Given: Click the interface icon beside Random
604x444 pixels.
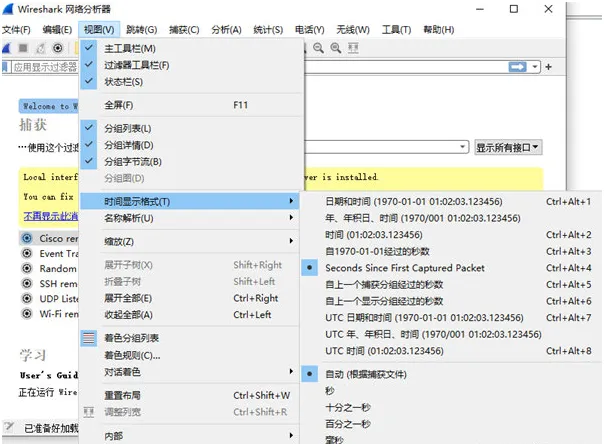Looking at the screenshot, I should pyautogui.click(x=27, y=268).
